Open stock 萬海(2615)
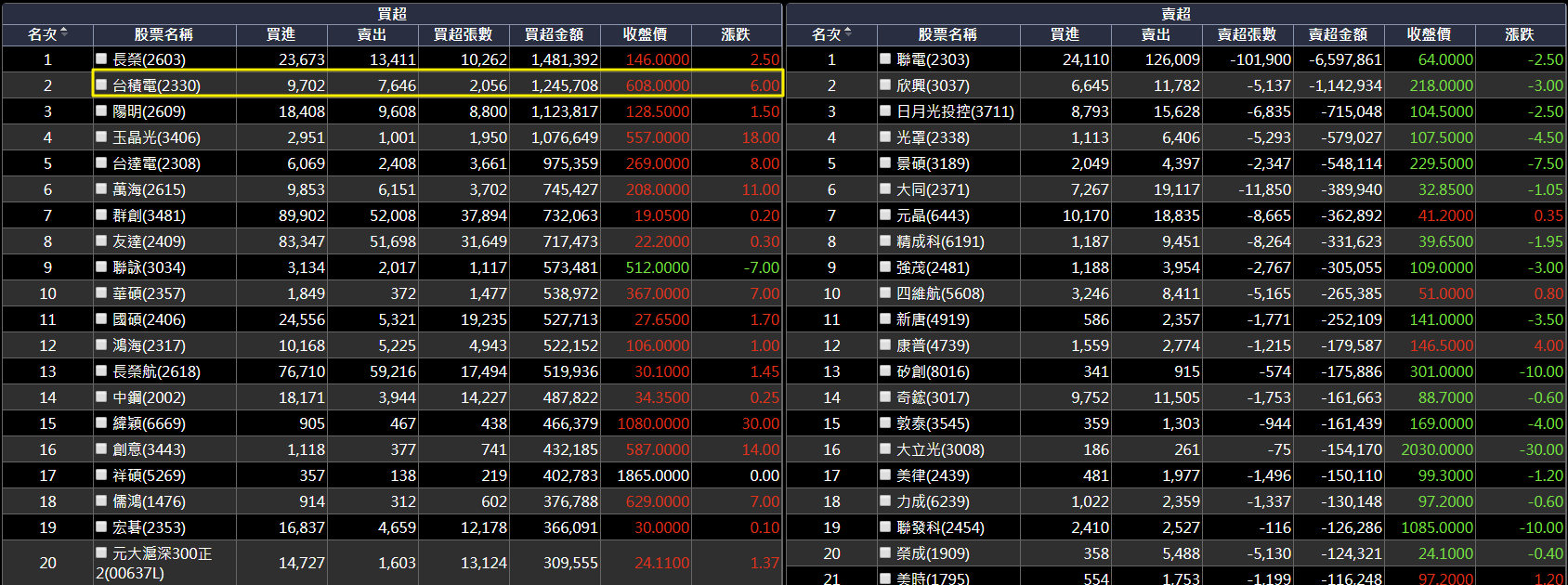Viewport: 1568px width, 585px height. click(149, 189)
